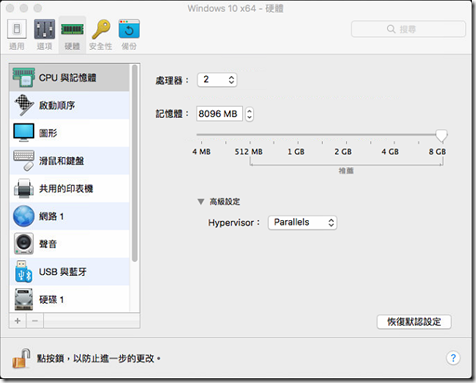Click the hardware list scrollbar
The image size is (476, 383).
135,163
